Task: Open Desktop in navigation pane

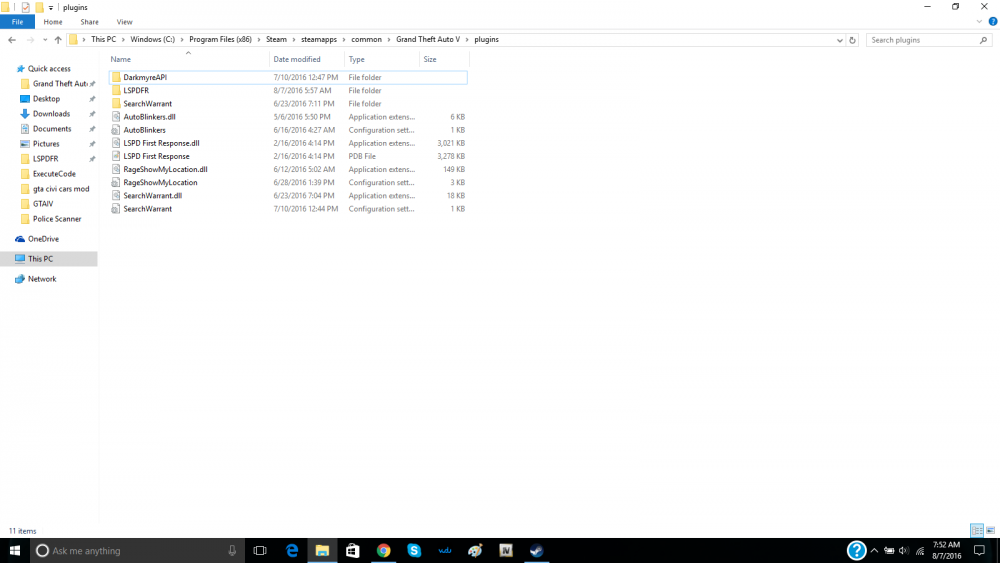Action: click(x=47, y=99)
